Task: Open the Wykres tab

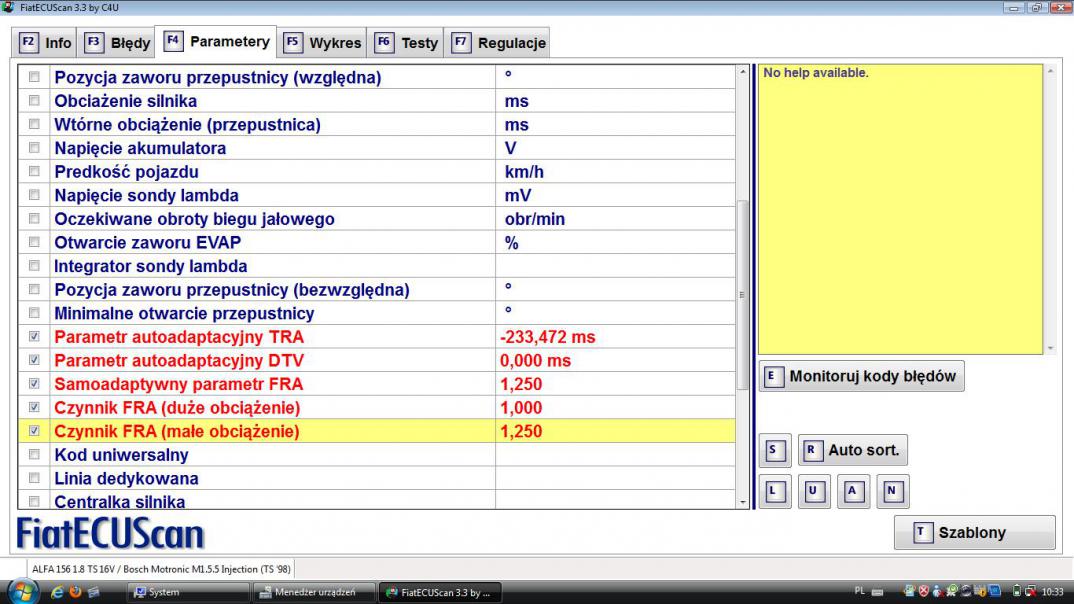Action: tap(323, 43)
